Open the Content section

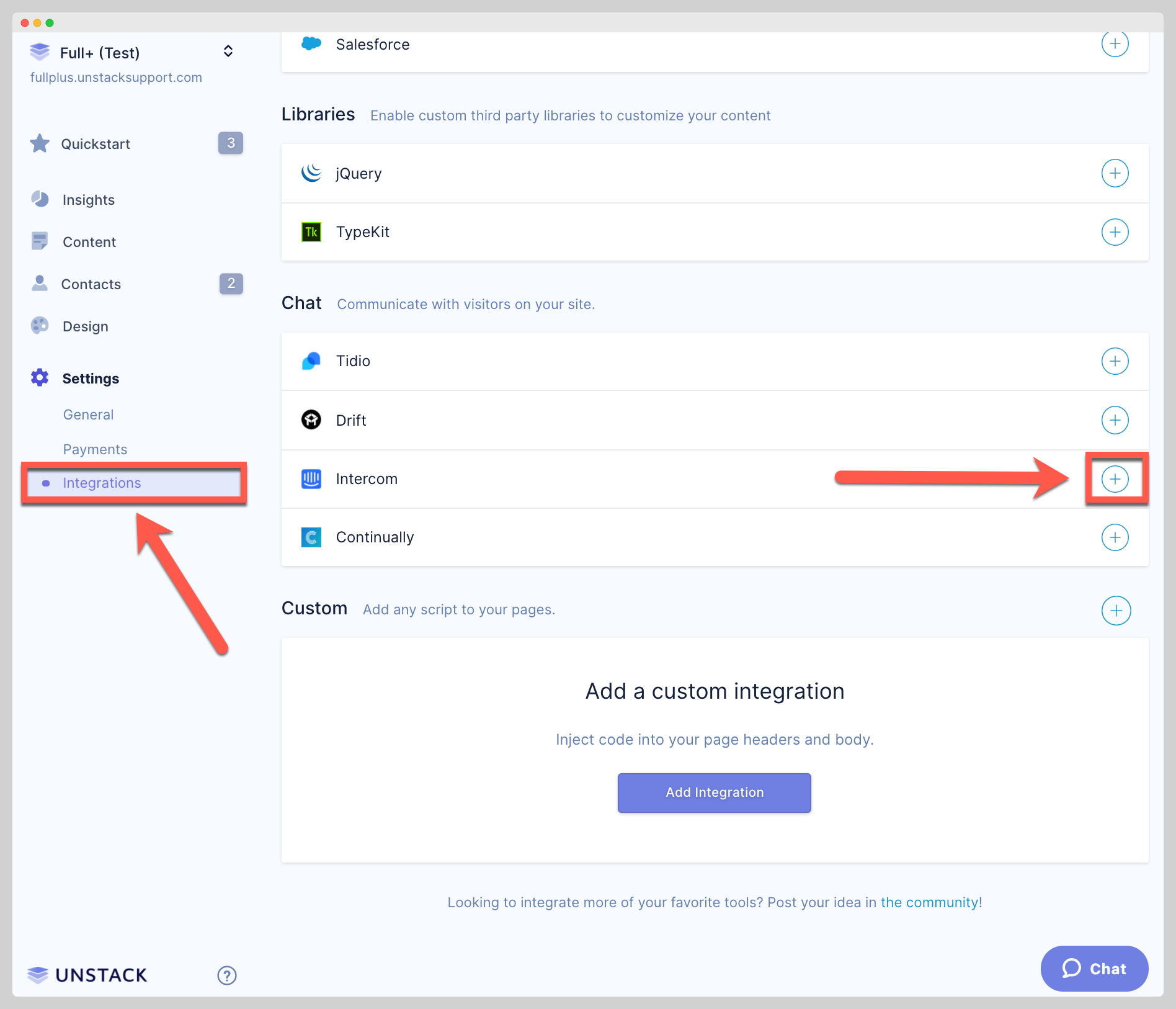tap(89, 242)
